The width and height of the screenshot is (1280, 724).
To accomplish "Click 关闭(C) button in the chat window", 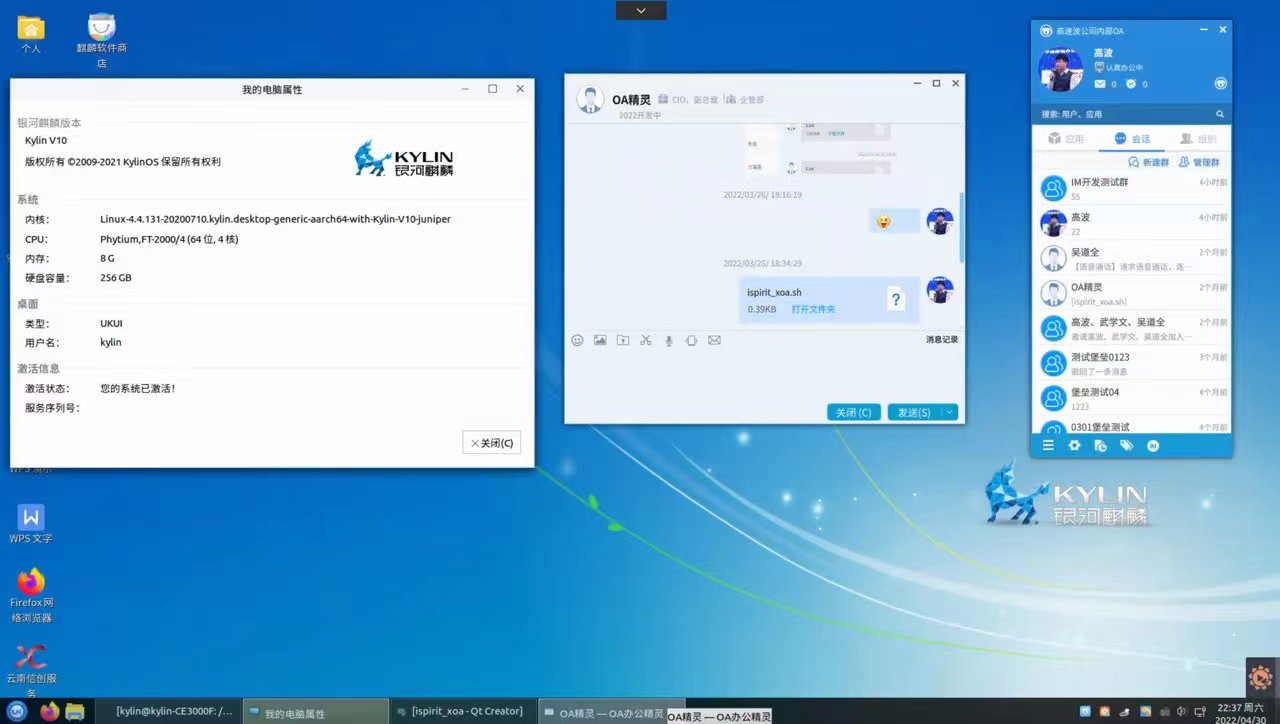I will pyautogui.click(x=854, y=412).
